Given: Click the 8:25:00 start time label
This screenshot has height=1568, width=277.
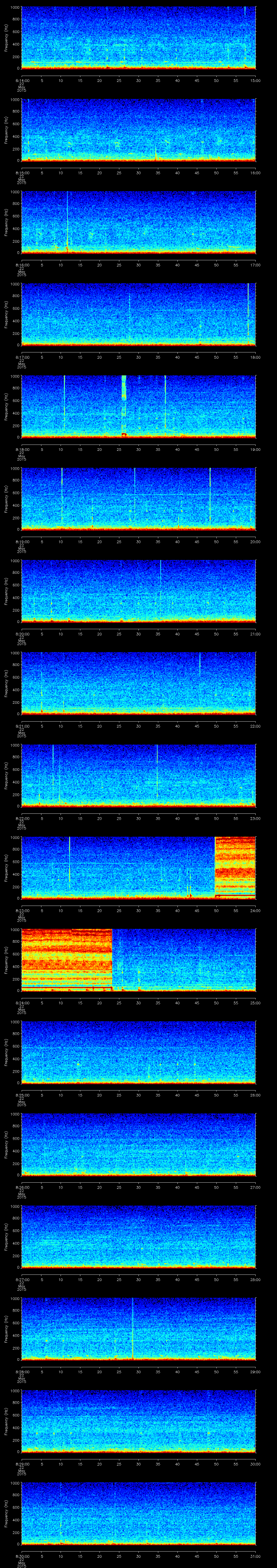Looking at the screenshot, I should [22, 1095].
